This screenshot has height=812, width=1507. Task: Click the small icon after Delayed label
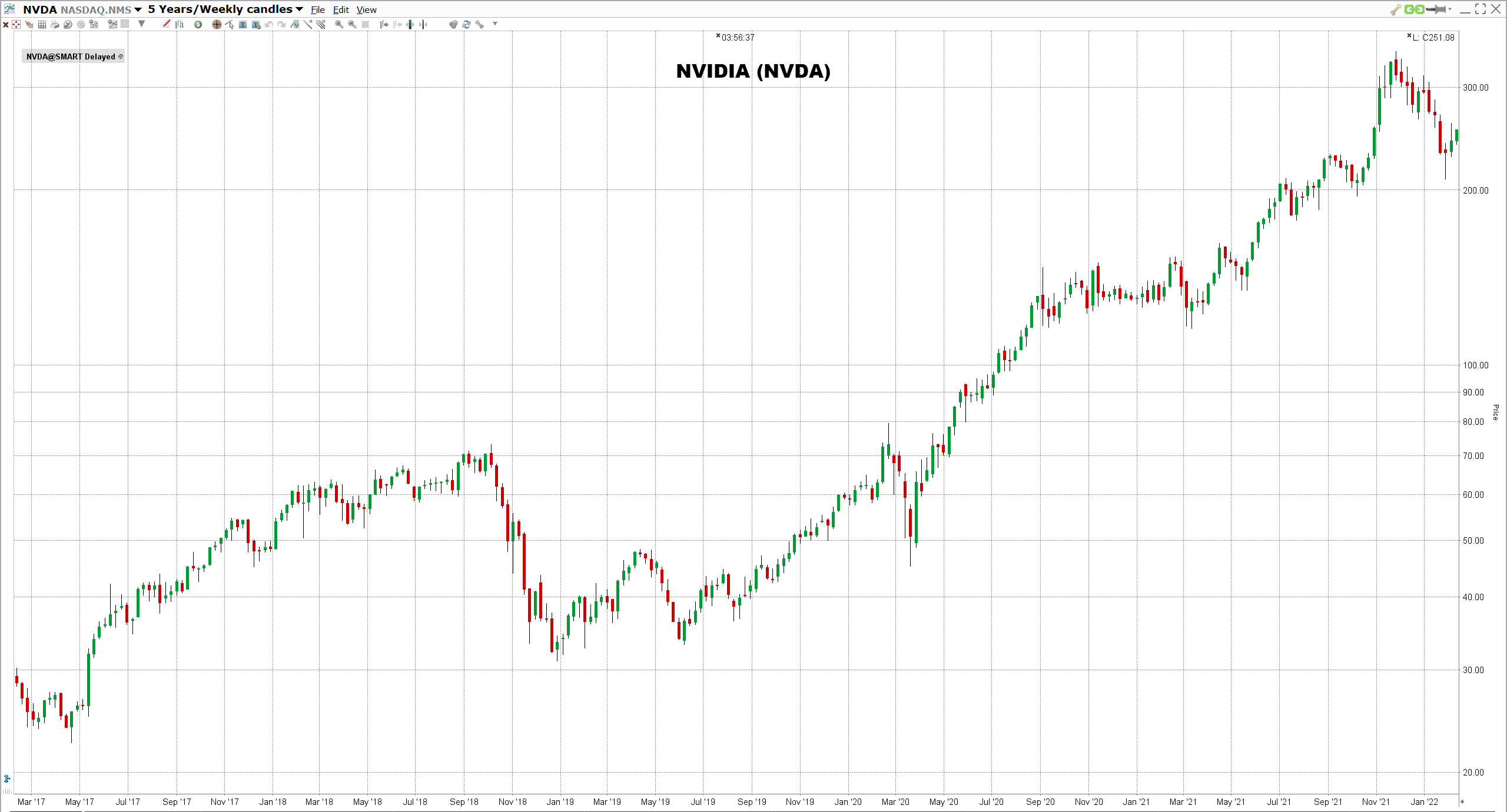[121, 56]
